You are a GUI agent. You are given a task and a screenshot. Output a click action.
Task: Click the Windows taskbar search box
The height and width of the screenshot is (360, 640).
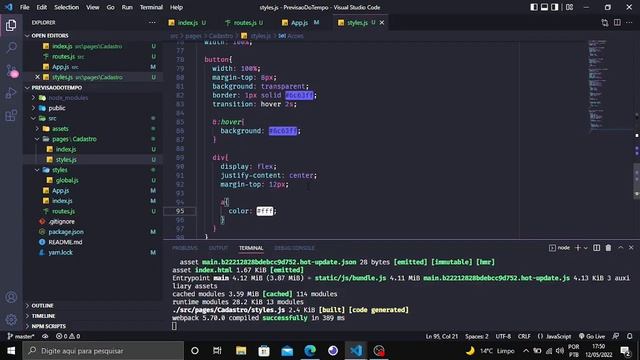[103, 351]
